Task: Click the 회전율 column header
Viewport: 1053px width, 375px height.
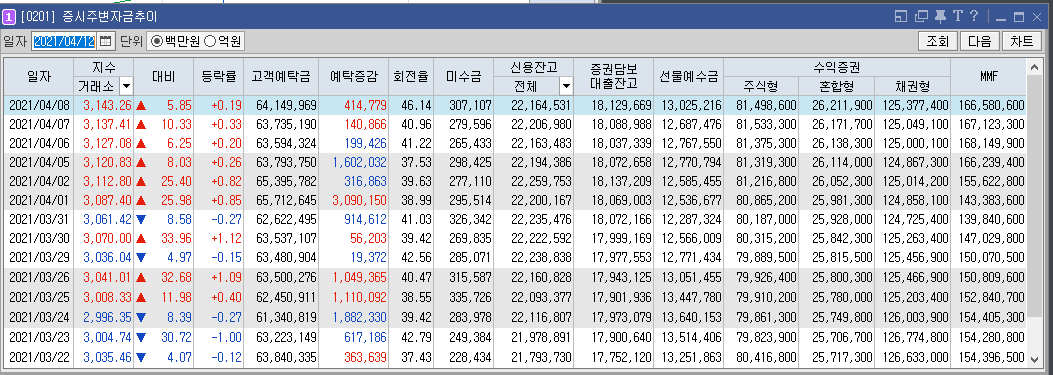Action: coord(411,77)
